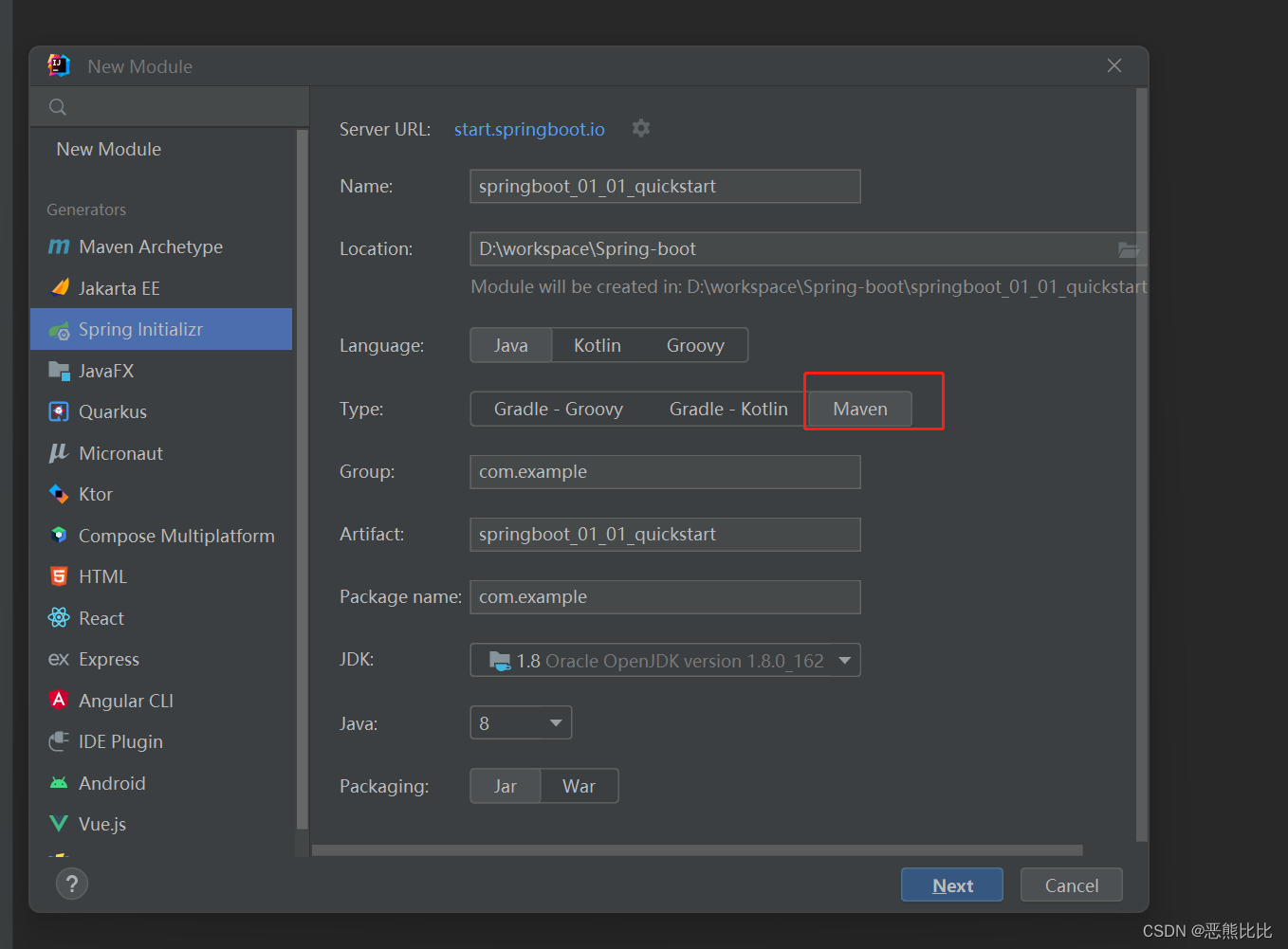
Task: Click the form panel vertical scrollbar
Action: pos(1142,465)
